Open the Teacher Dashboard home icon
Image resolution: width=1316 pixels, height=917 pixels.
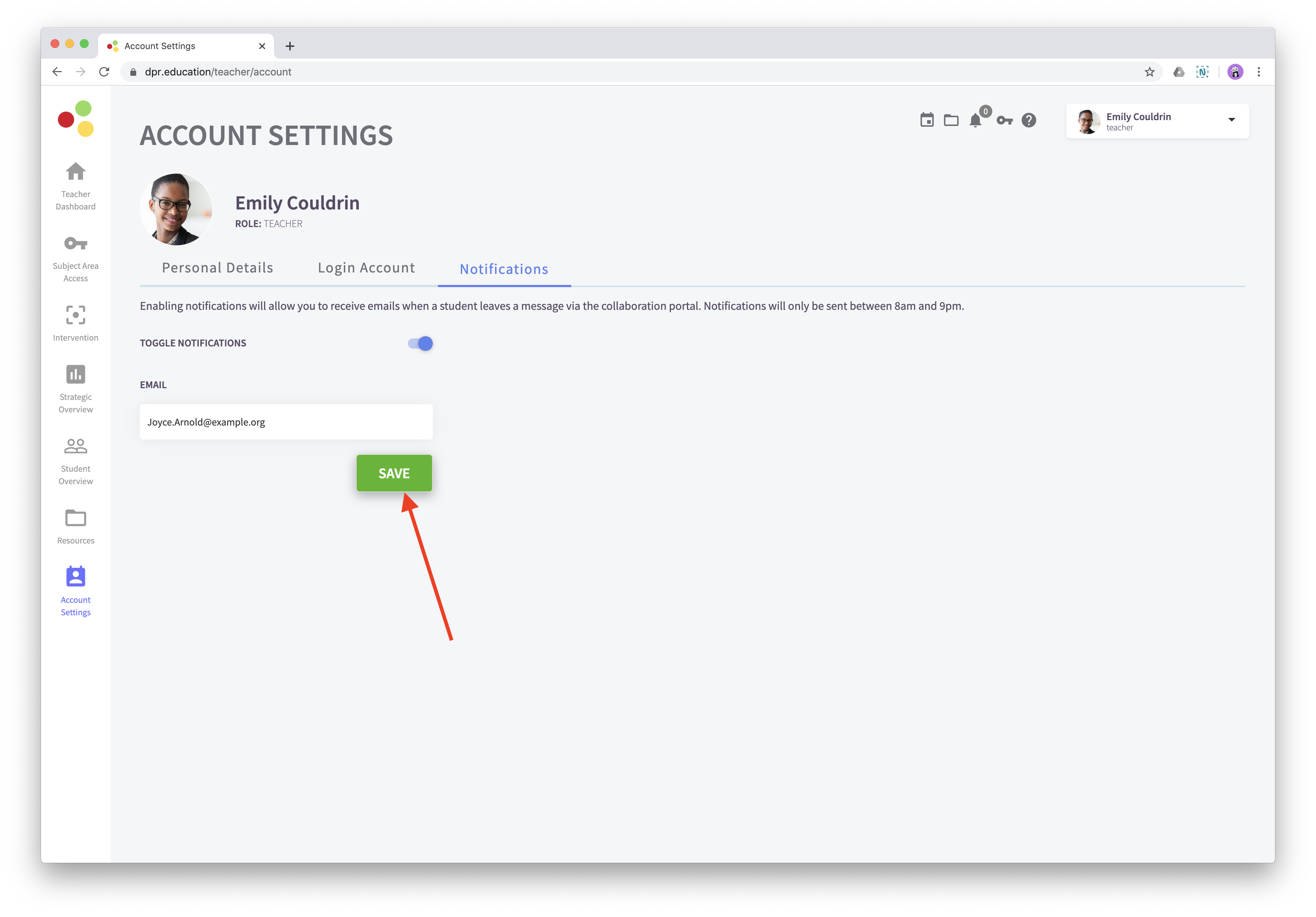pos(76,171)
